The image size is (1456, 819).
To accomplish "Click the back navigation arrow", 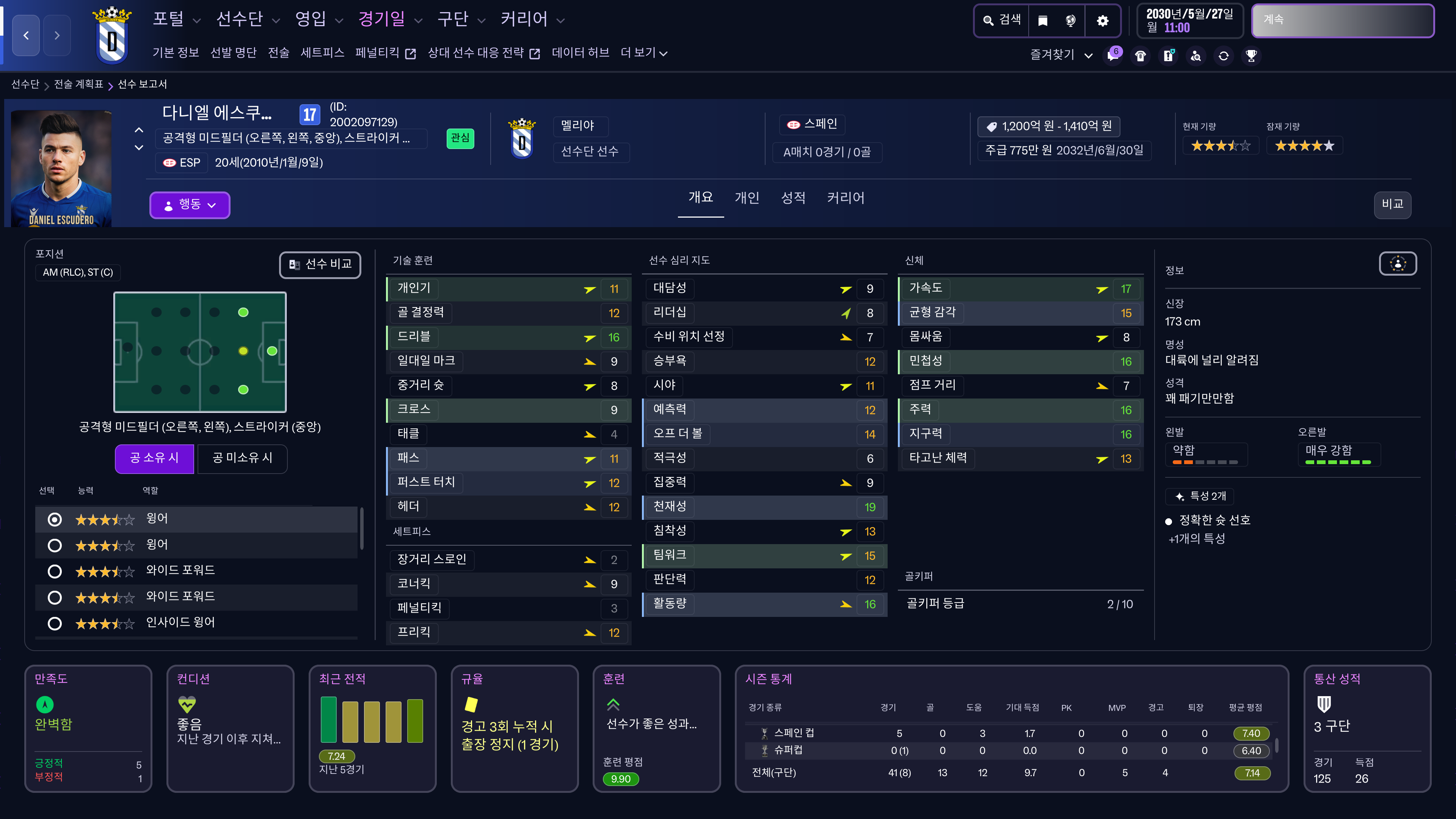I will click(x=26, y=35).
